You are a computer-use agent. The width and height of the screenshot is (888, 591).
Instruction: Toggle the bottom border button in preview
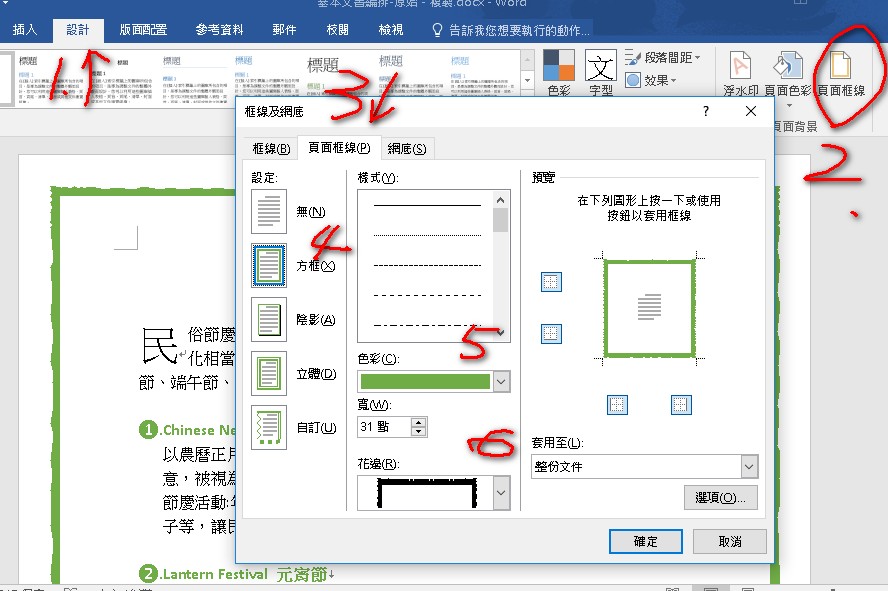551,333
